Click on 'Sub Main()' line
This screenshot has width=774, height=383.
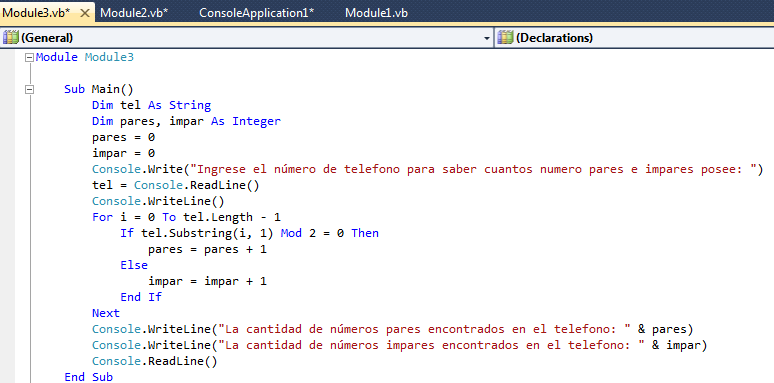click(99, 89)
